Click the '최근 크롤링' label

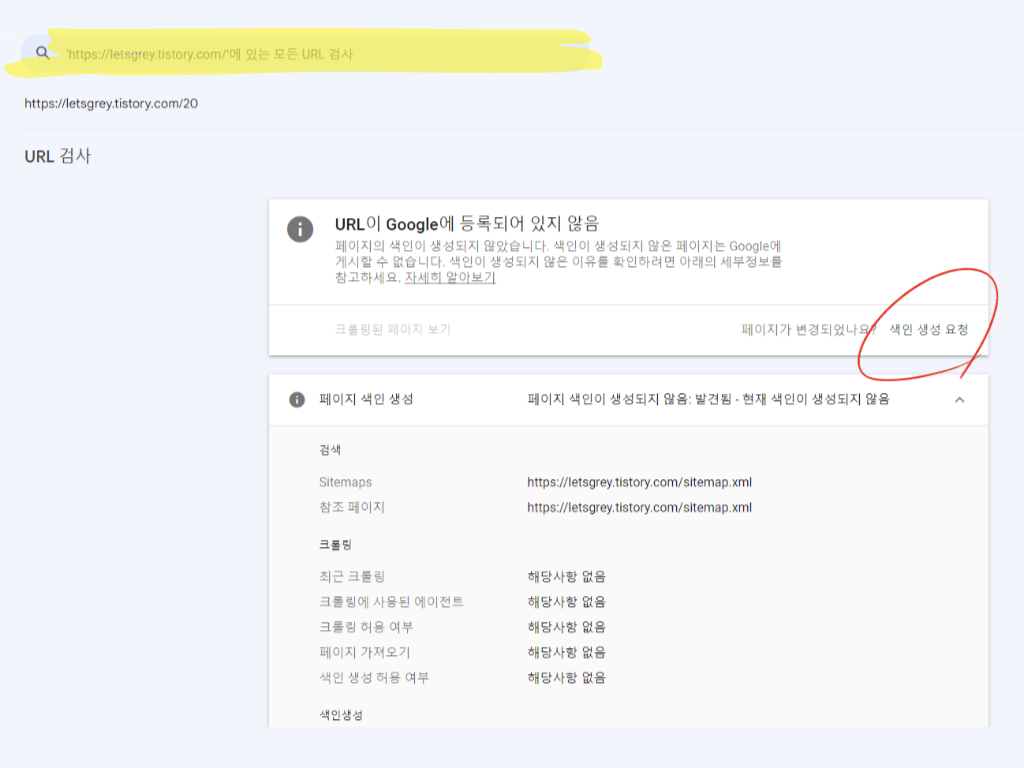click(352, 577)
